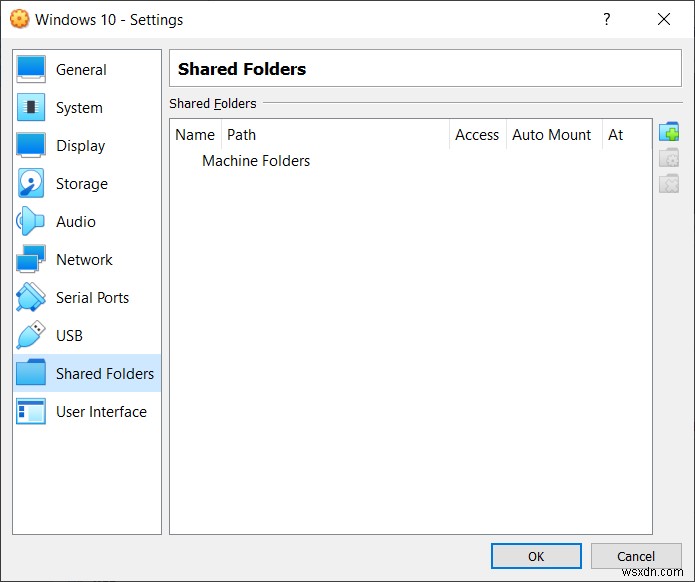Select the Audio speaker icon

31,221
